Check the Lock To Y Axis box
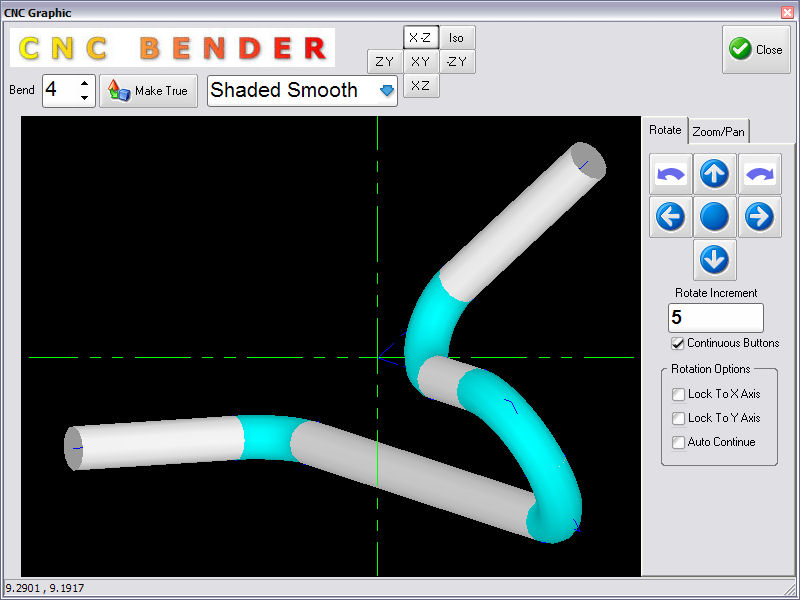 [x=679, y=418]
